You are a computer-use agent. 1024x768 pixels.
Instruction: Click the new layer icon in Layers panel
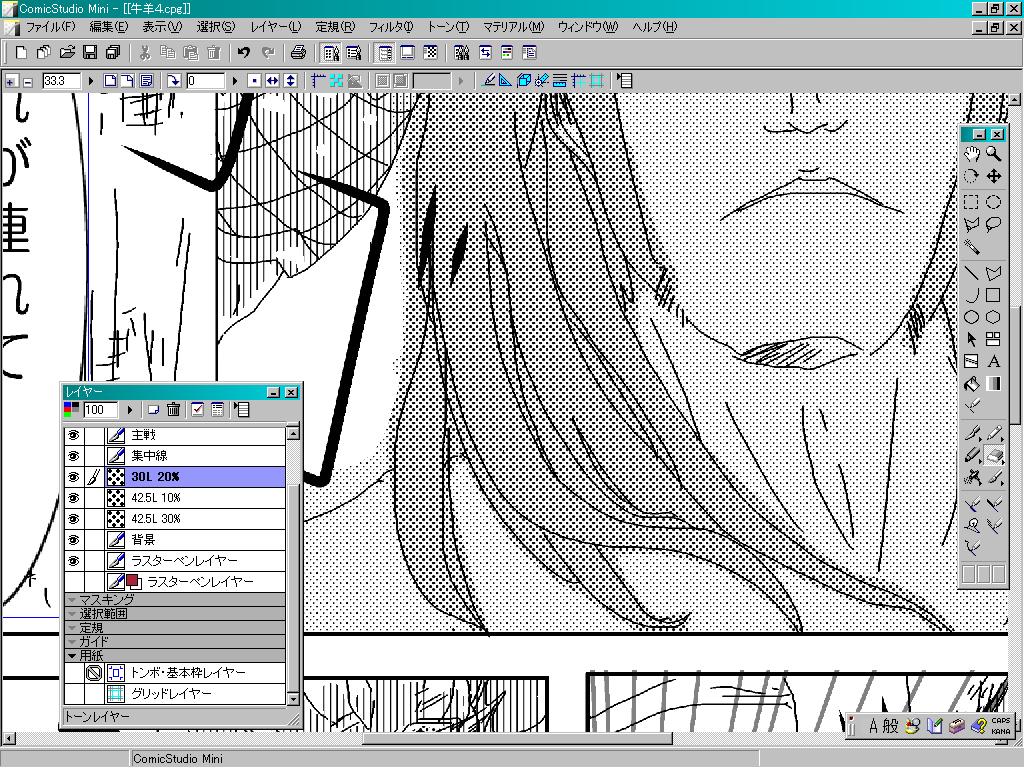[153, 409]
